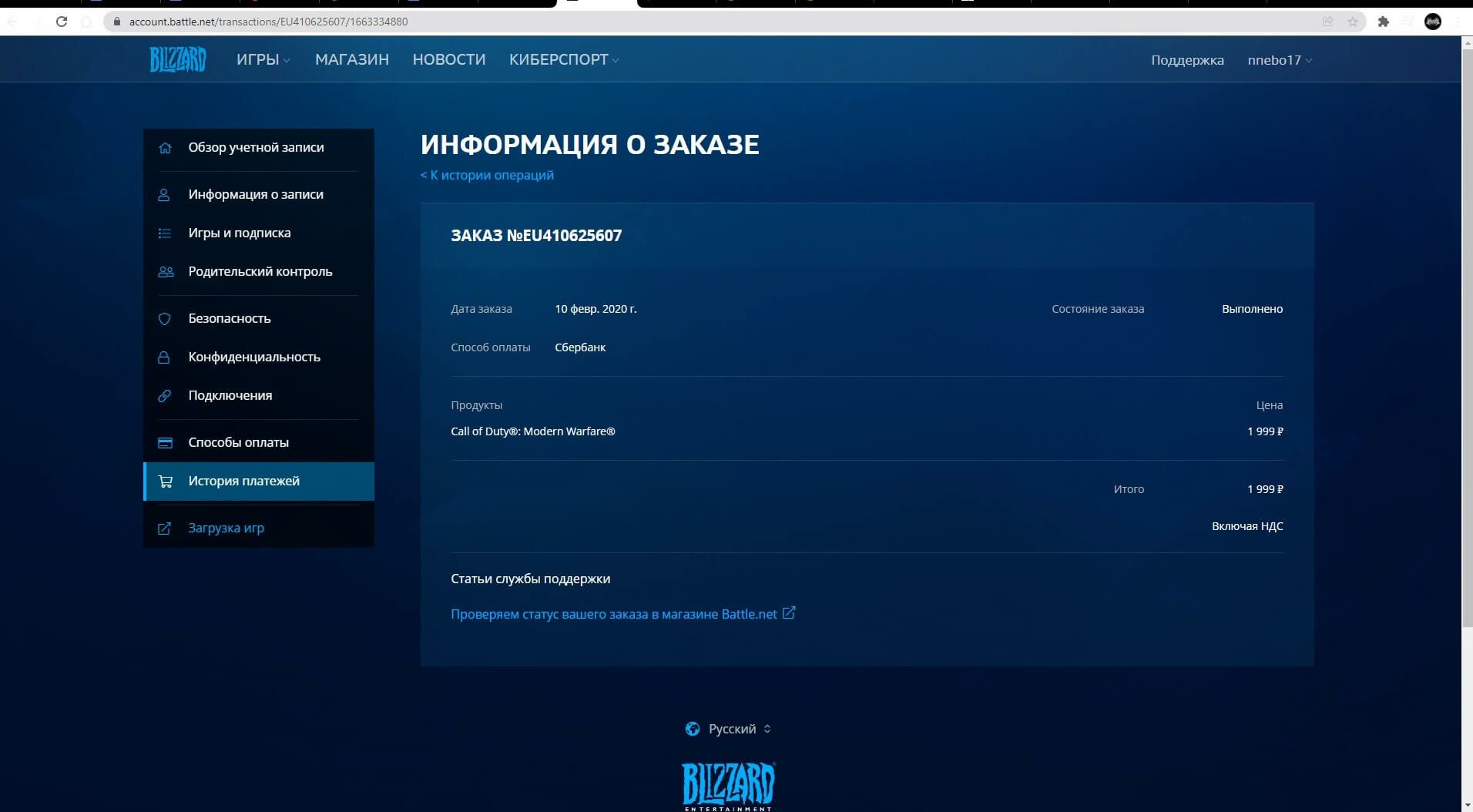Go to Поддержка in the header
Screen dimensions: 1473x812
pos(1187,60)
